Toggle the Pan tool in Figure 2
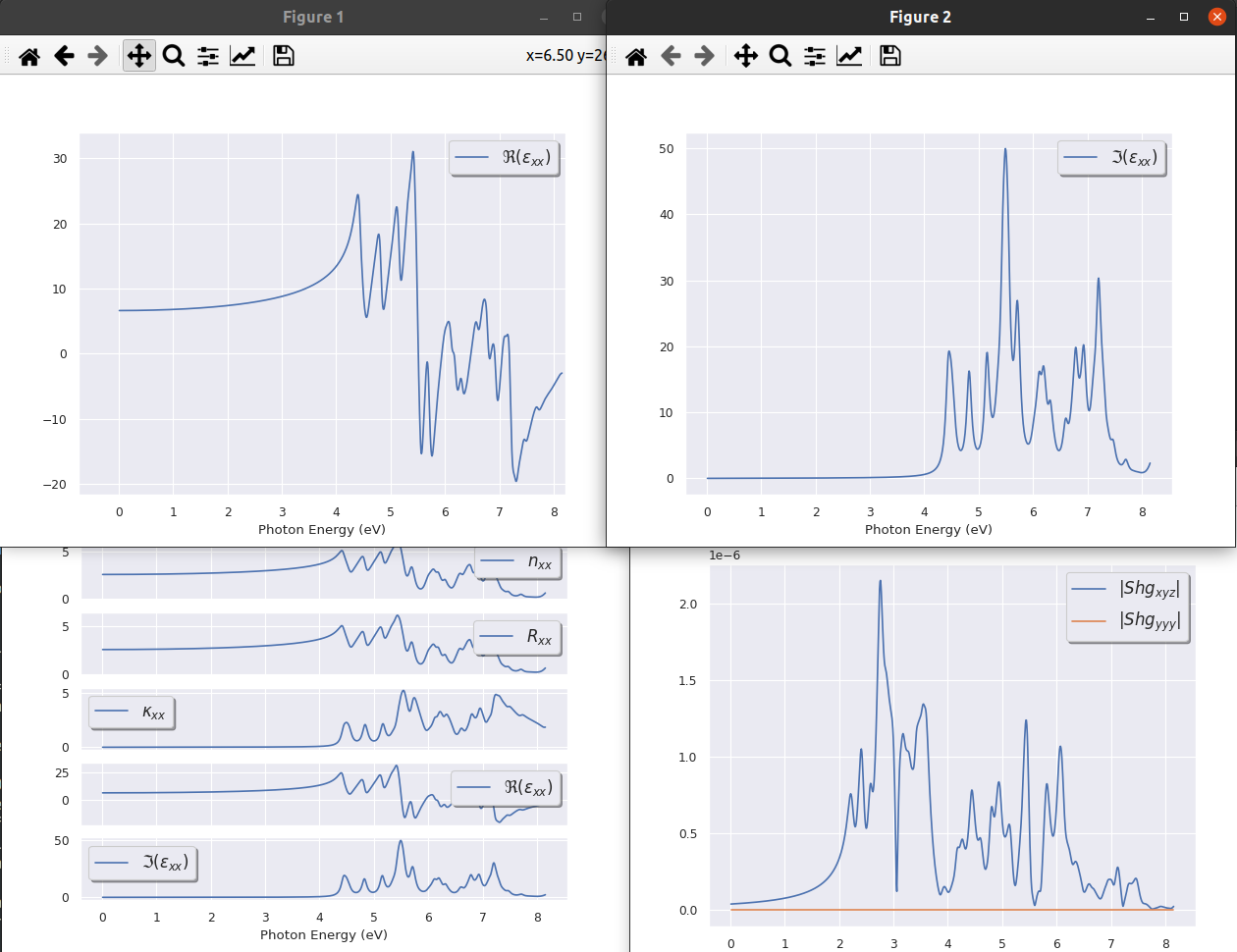 [746, 56]
